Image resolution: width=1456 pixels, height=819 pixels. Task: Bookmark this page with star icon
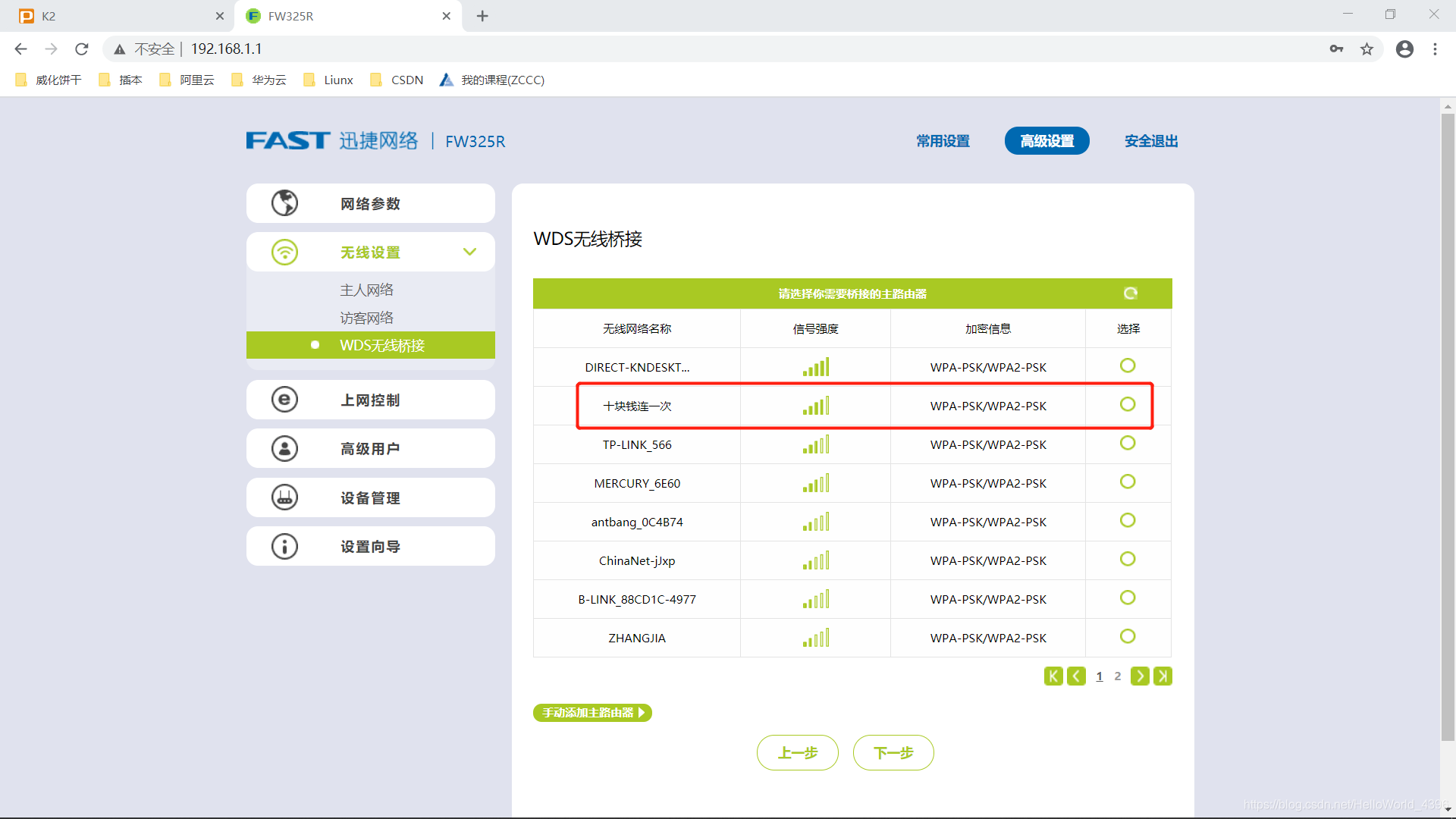coord(1367,49)
